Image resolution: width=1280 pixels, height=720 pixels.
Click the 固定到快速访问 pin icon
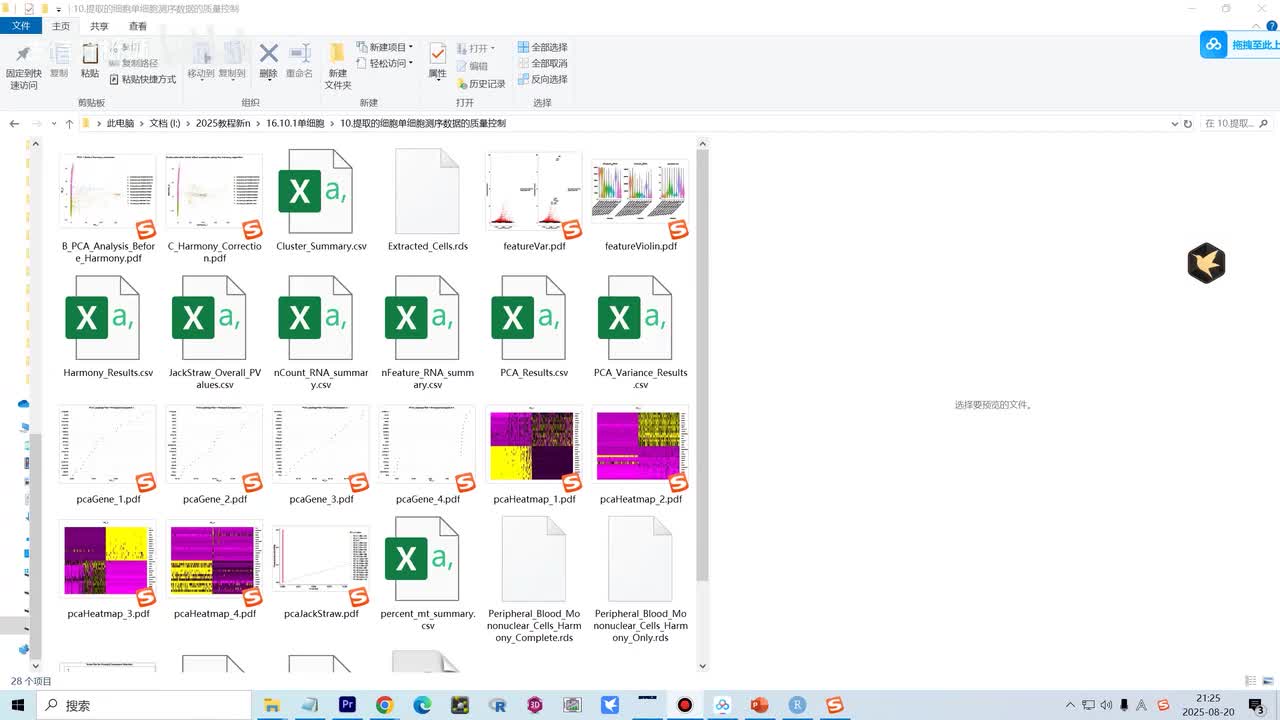(23, 54)
